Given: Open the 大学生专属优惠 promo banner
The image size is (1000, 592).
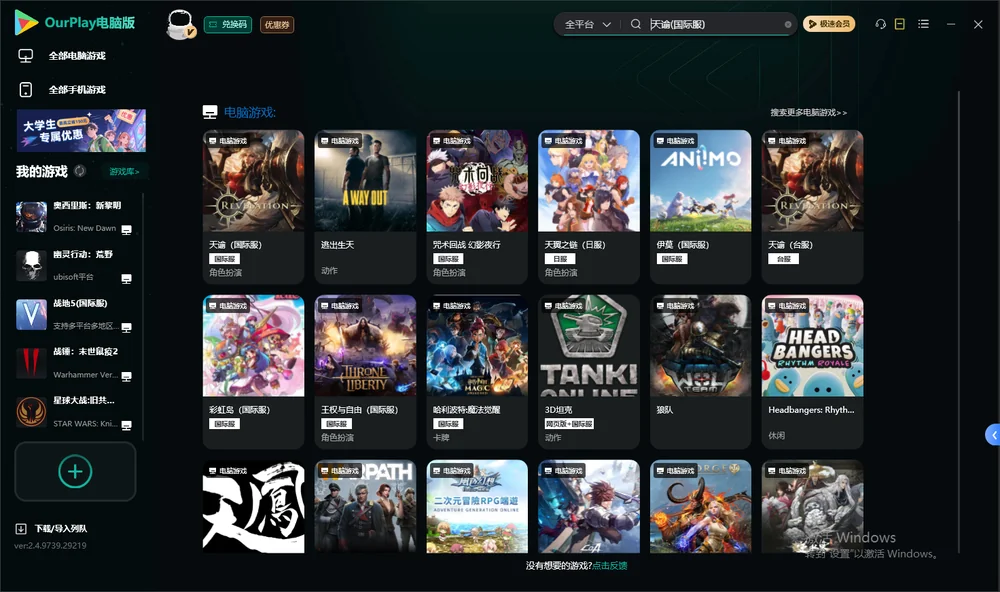Looking at the screenshot, I should tap(81, 130).
